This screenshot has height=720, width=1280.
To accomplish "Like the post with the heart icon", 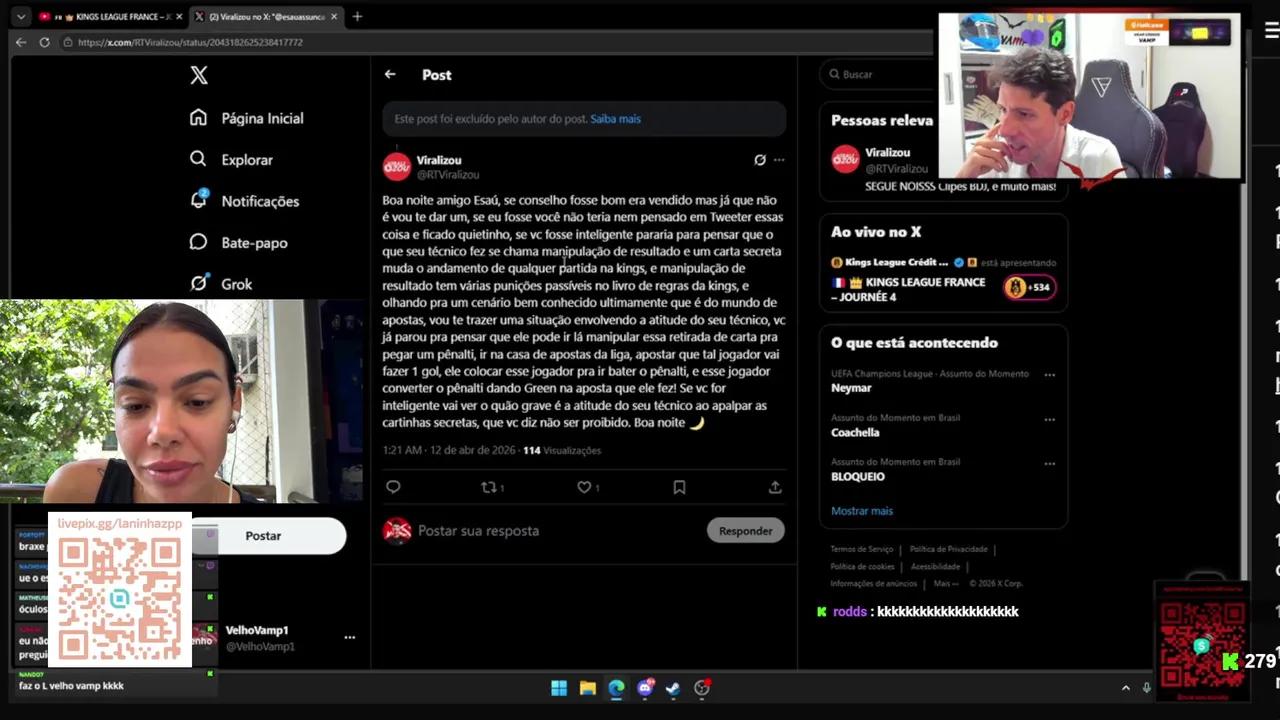I will pyautogui.click(x=584, y=487).
